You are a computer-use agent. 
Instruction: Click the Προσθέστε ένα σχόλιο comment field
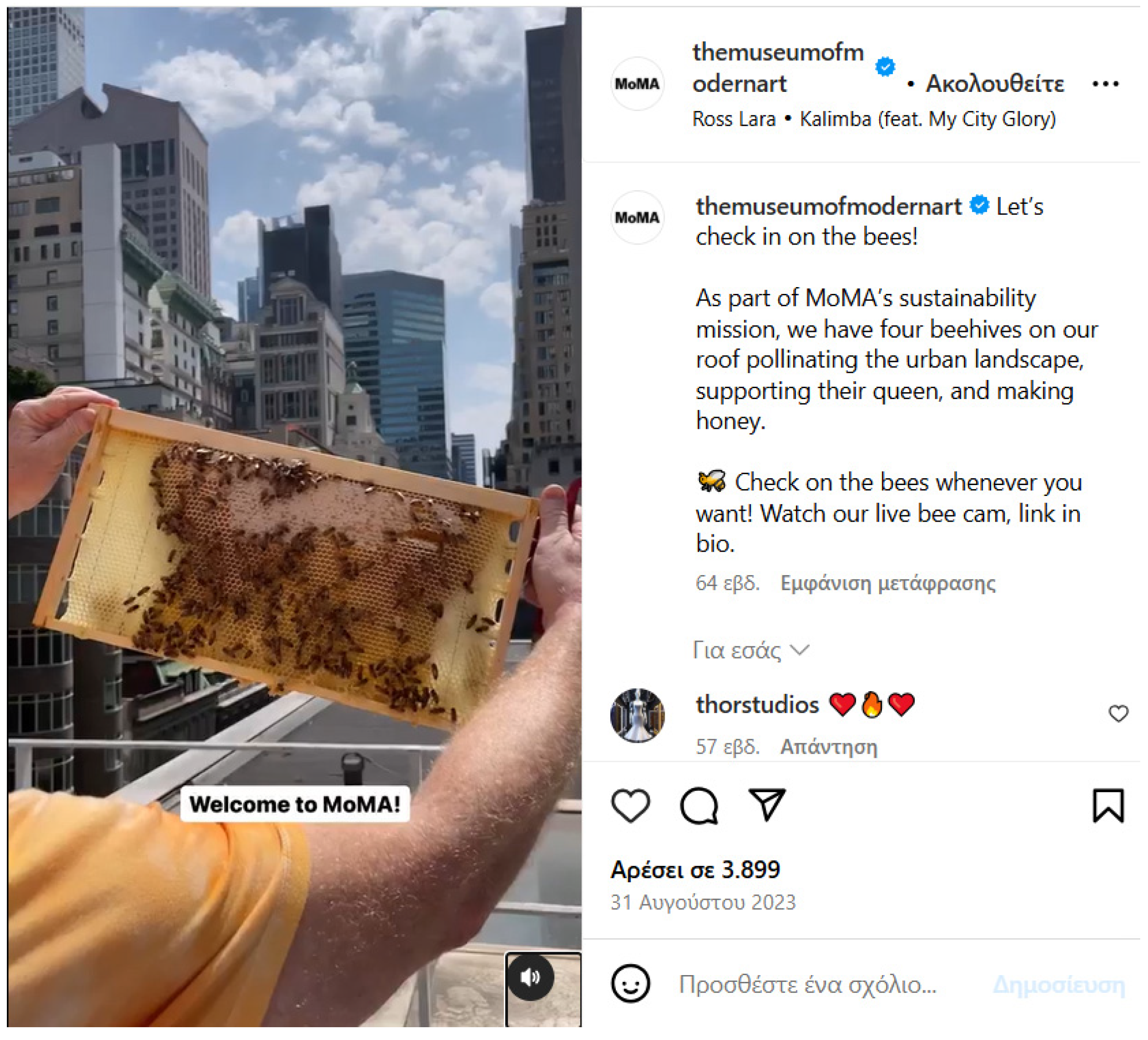(807, 984)
